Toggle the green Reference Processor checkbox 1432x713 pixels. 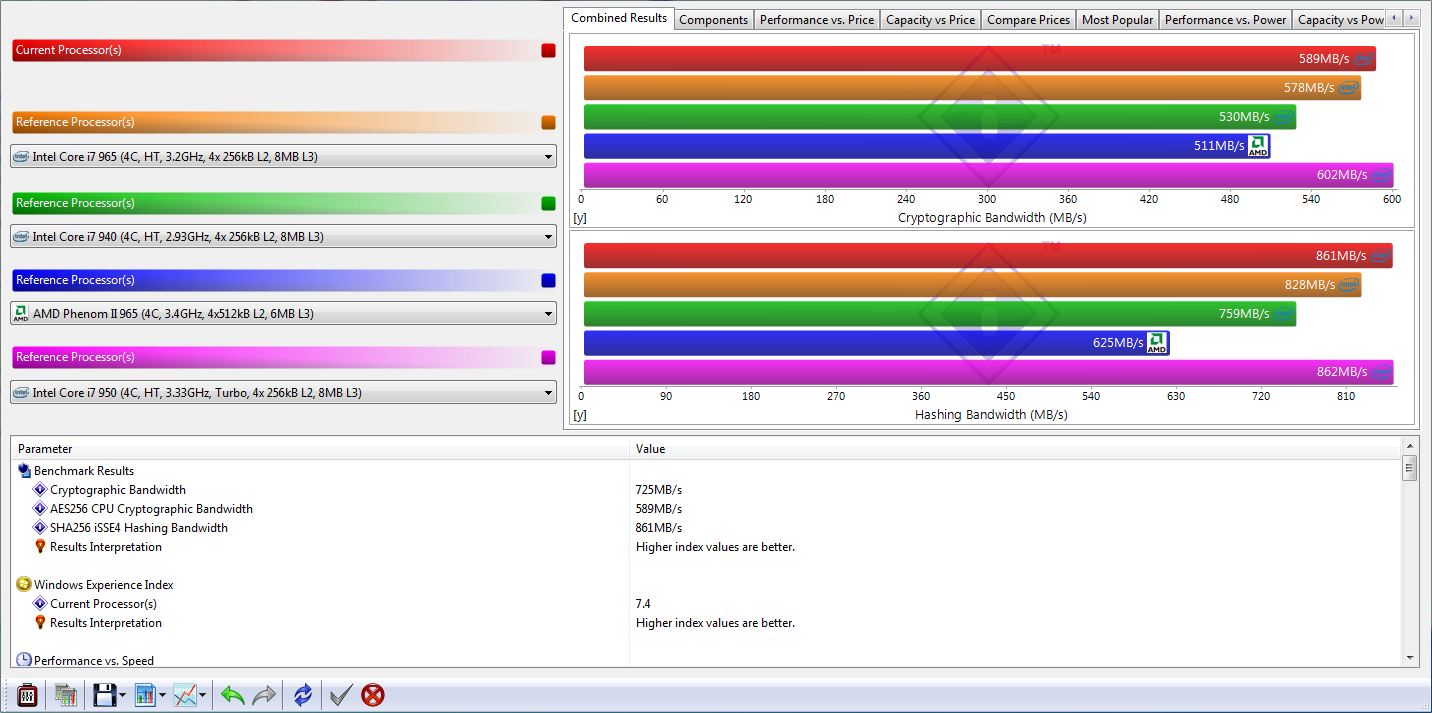(x=548, y=203)
